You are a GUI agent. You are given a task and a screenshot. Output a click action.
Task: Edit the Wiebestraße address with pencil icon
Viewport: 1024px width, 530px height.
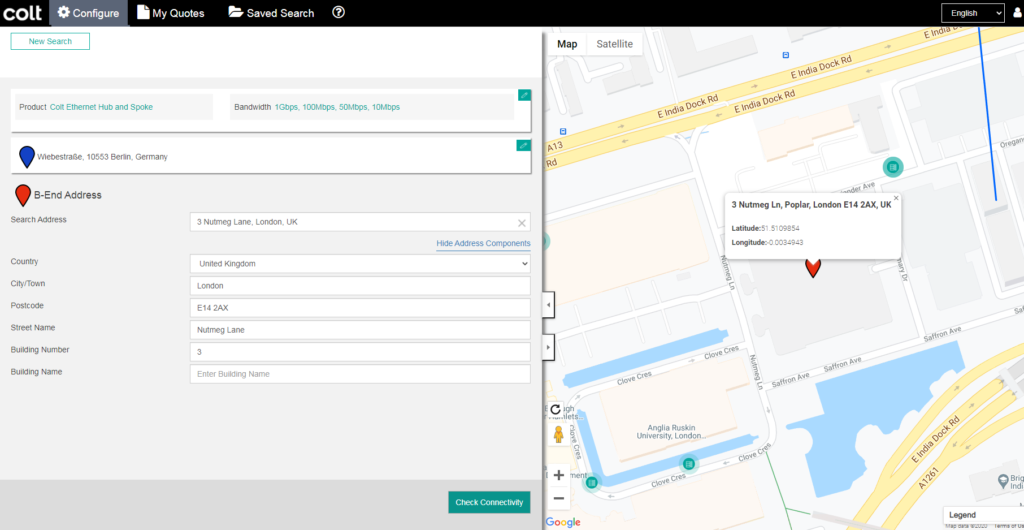point(524,145)
